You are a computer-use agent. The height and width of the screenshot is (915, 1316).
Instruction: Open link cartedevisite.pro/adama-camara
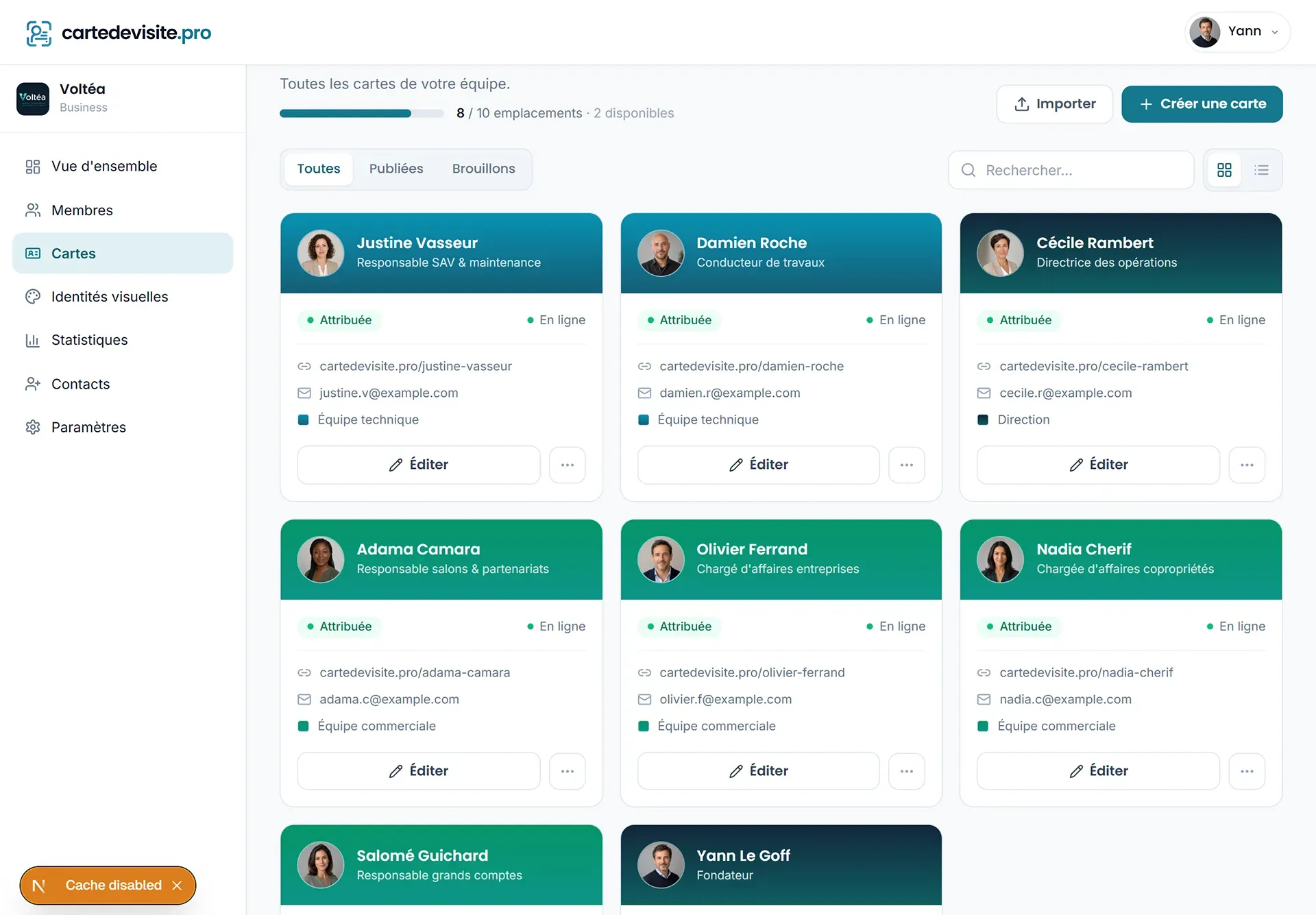[415, 673]
